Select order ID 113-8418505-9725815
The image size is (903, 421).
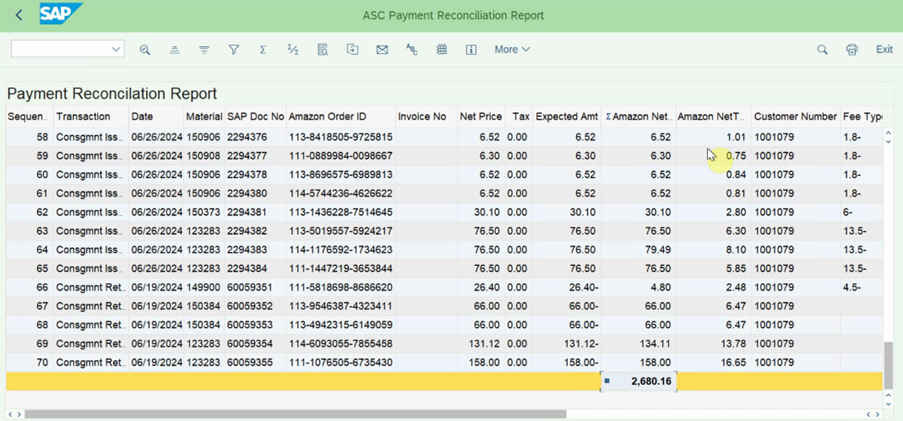(340, 137)
